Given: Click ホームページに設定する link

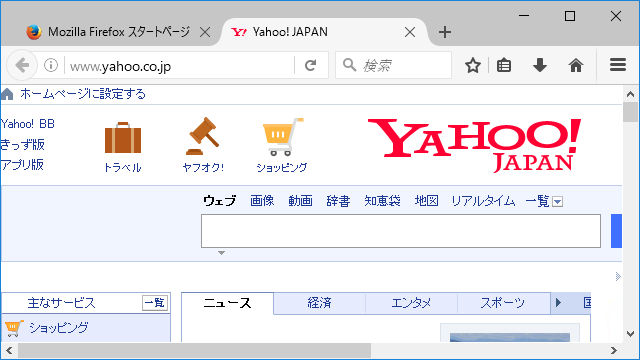Looking at the screenshot, I should 83,94.
